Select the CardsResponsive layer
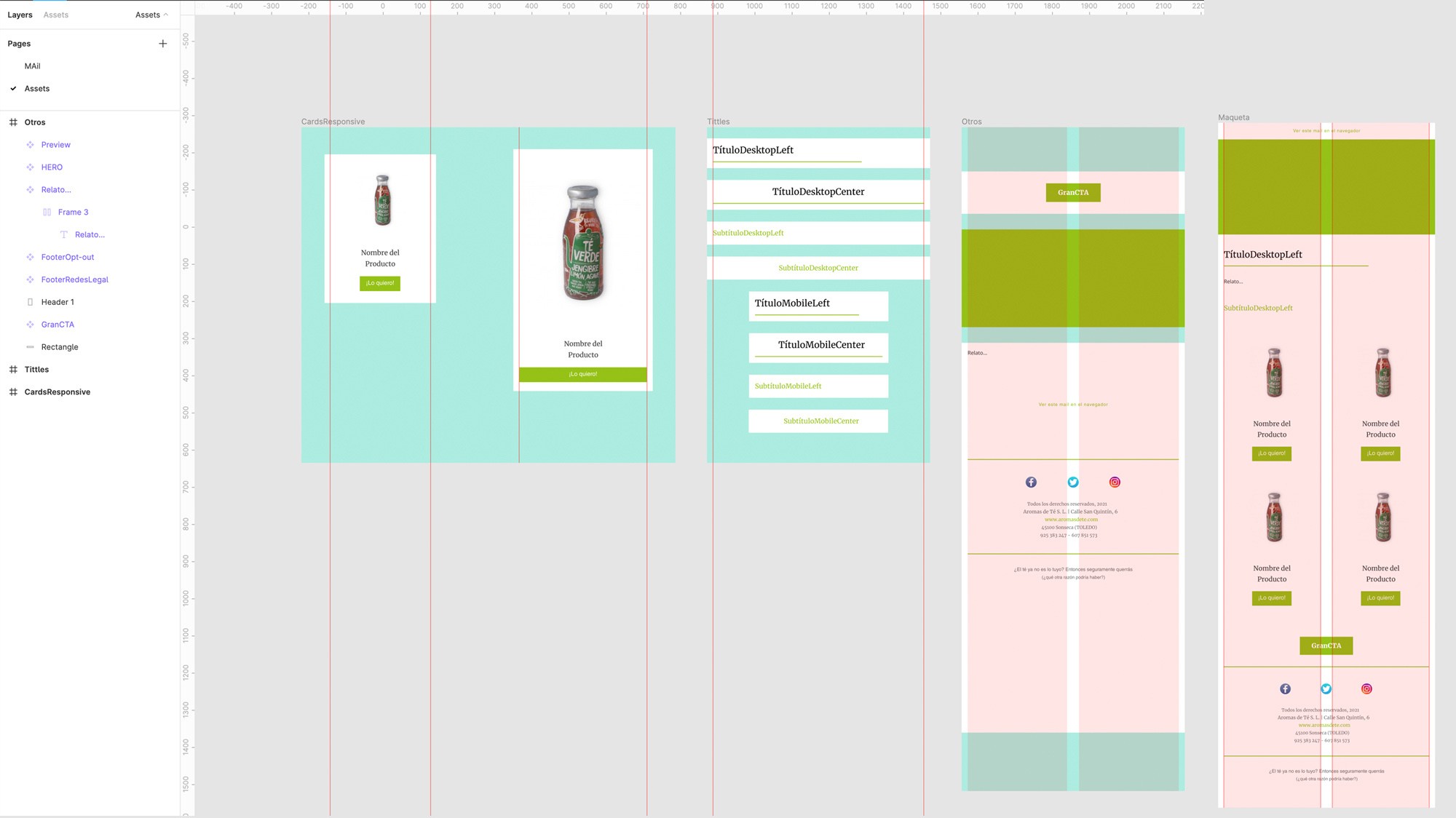Image resolution: width=1456 pixels, height=818 pixels. [58, 392]
